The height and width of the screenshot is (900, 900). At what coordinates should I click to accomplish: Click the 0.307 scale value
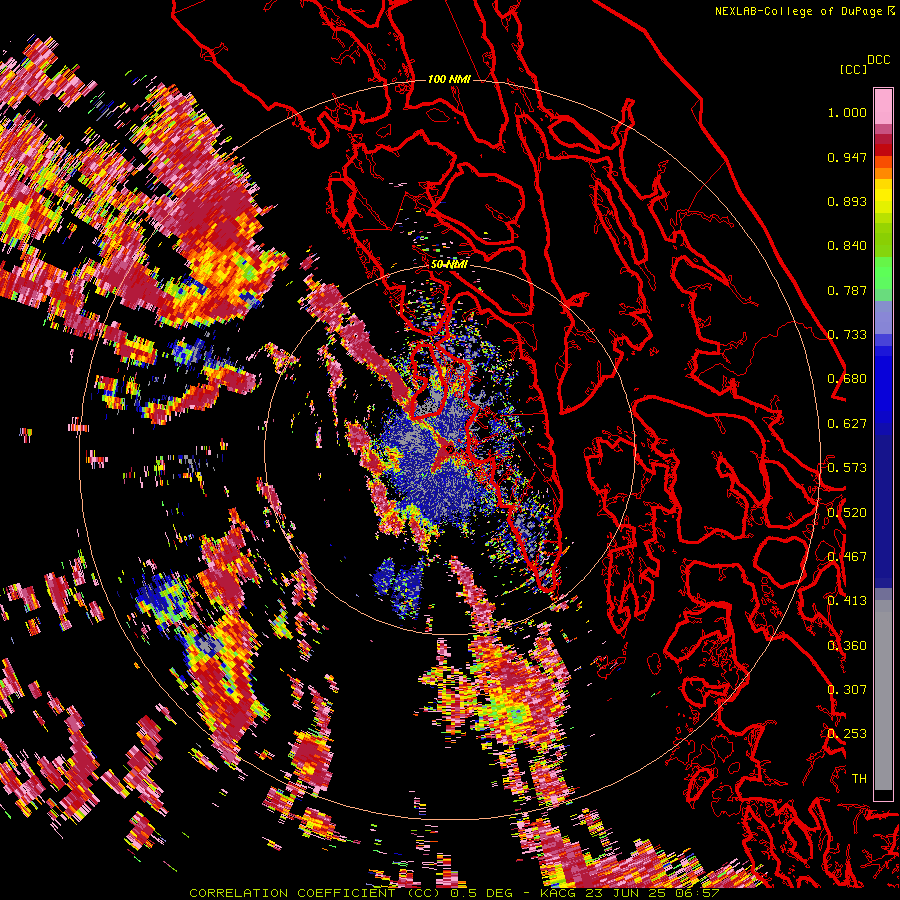847,690
